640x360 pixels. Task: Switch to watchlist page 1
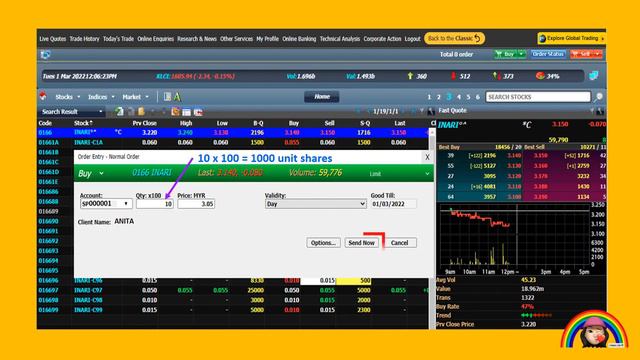click(429, 97)
